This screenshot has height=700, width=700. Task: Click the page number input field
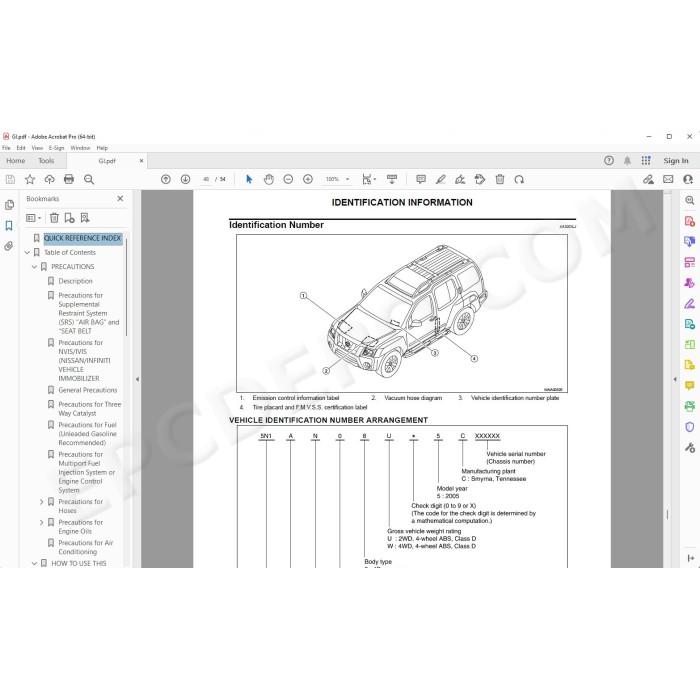[206, 179]
